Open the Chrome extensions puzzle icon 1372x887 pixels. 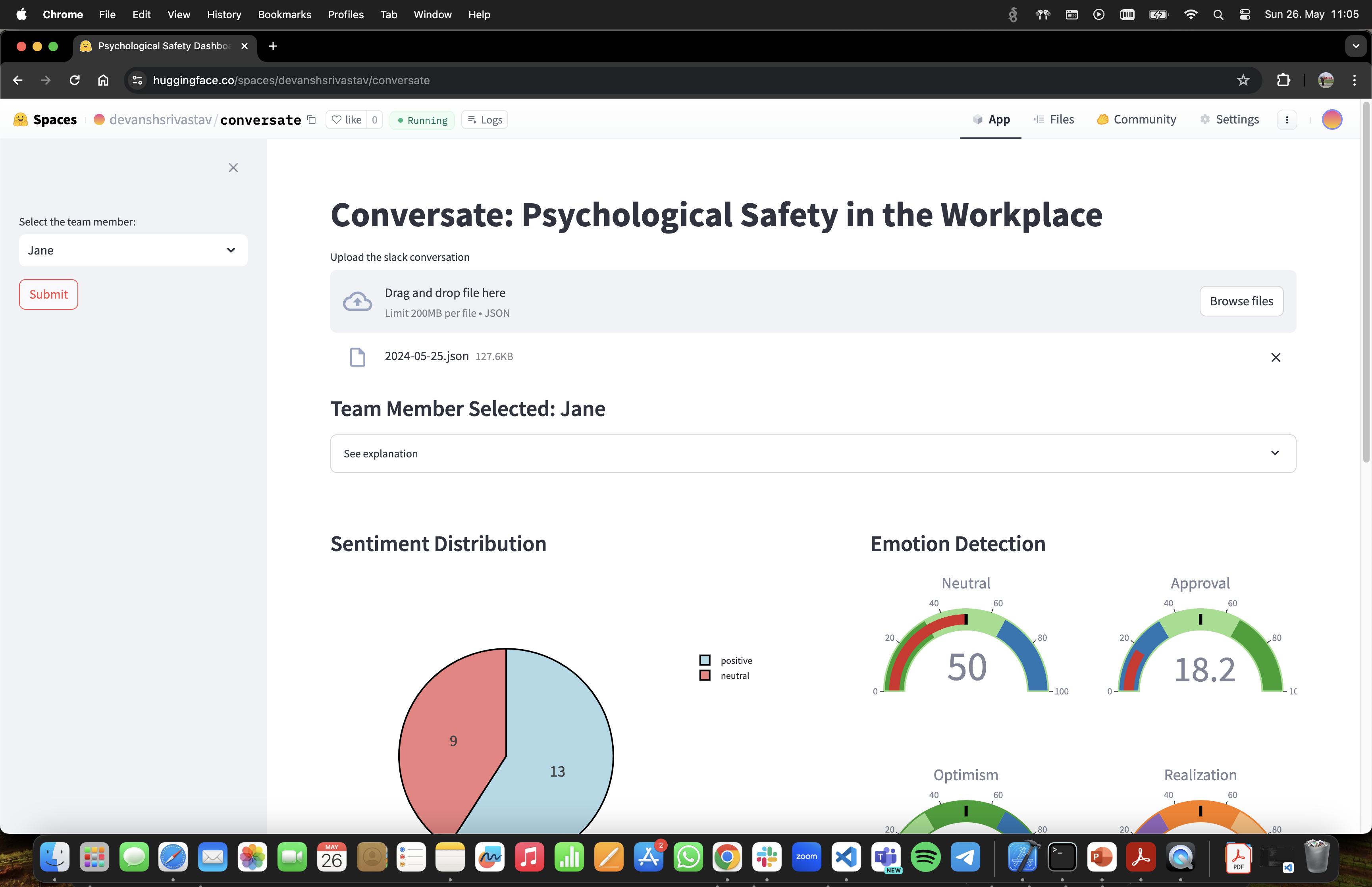1283,80
